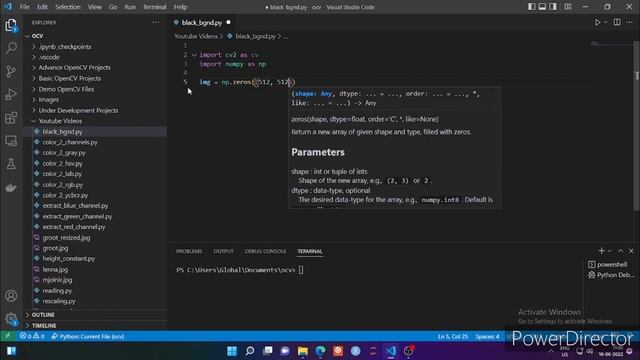The width and height of the screenshot is (640, 360).
Task: Open File Explorer from taskbar
Action: pos(302,351)
